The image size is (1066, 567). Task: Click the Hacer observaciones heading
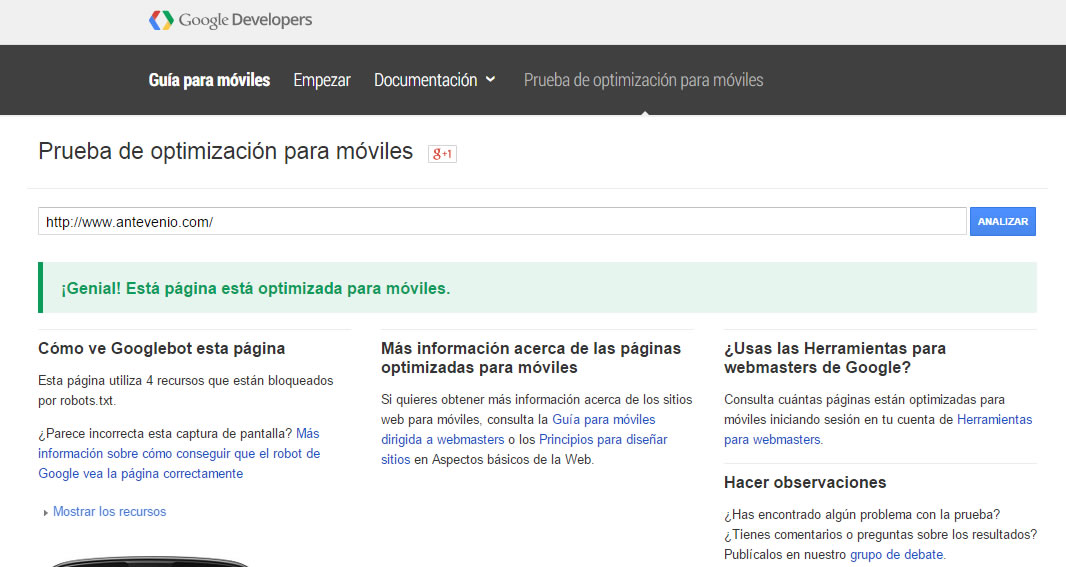pos(805,483)
